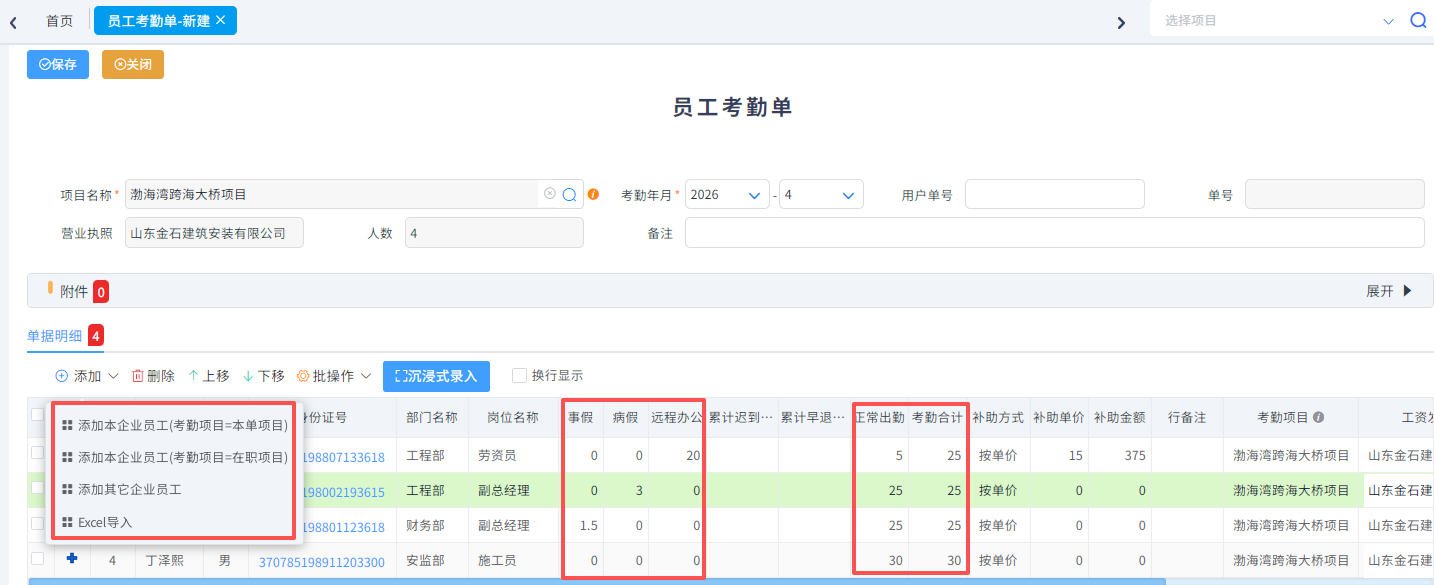Click the 施工员 position cell
Viewport: 1434px width, 585px height.
(513, 561)
